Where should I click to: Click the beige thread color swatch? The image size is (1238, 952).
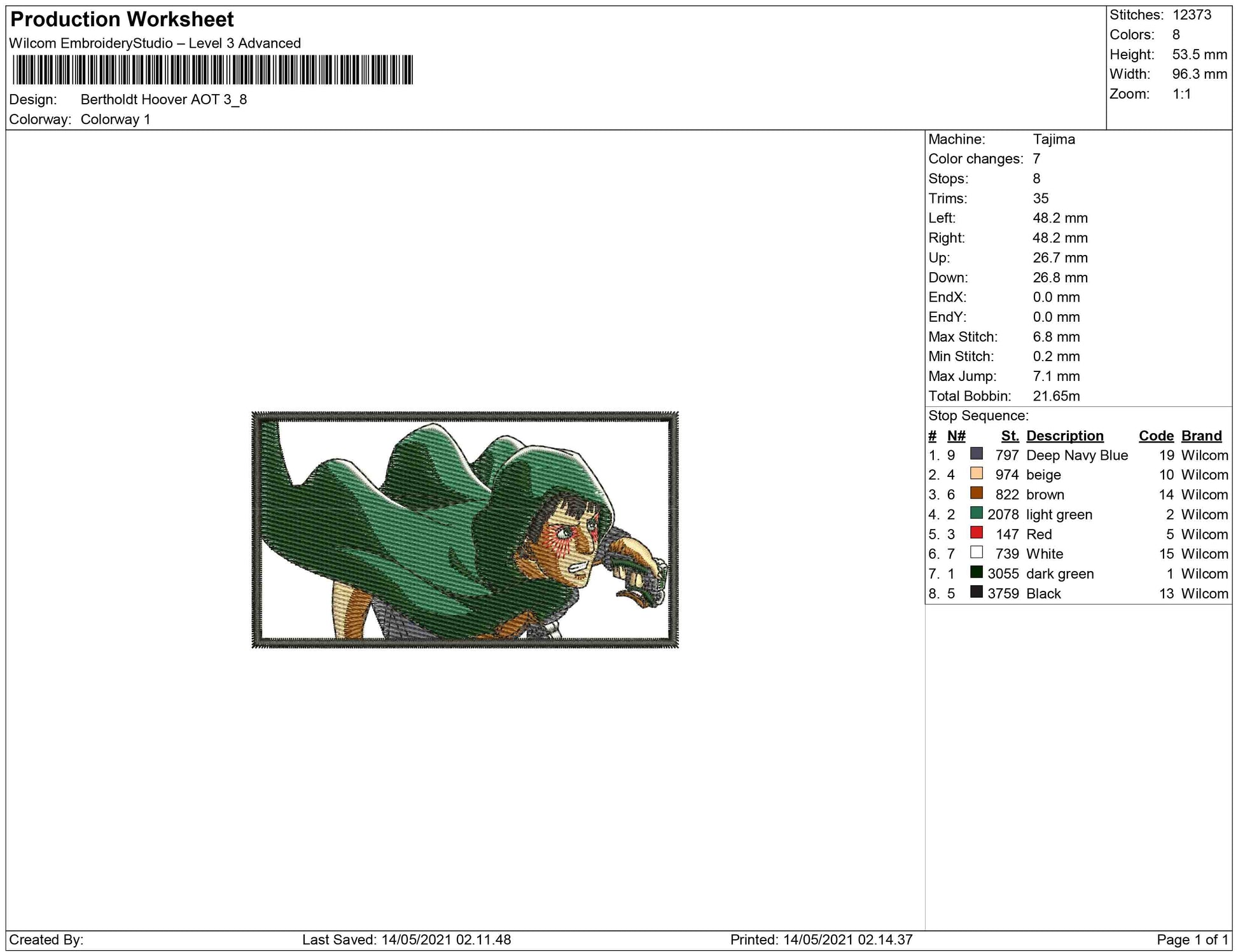(x=976, y=474)
